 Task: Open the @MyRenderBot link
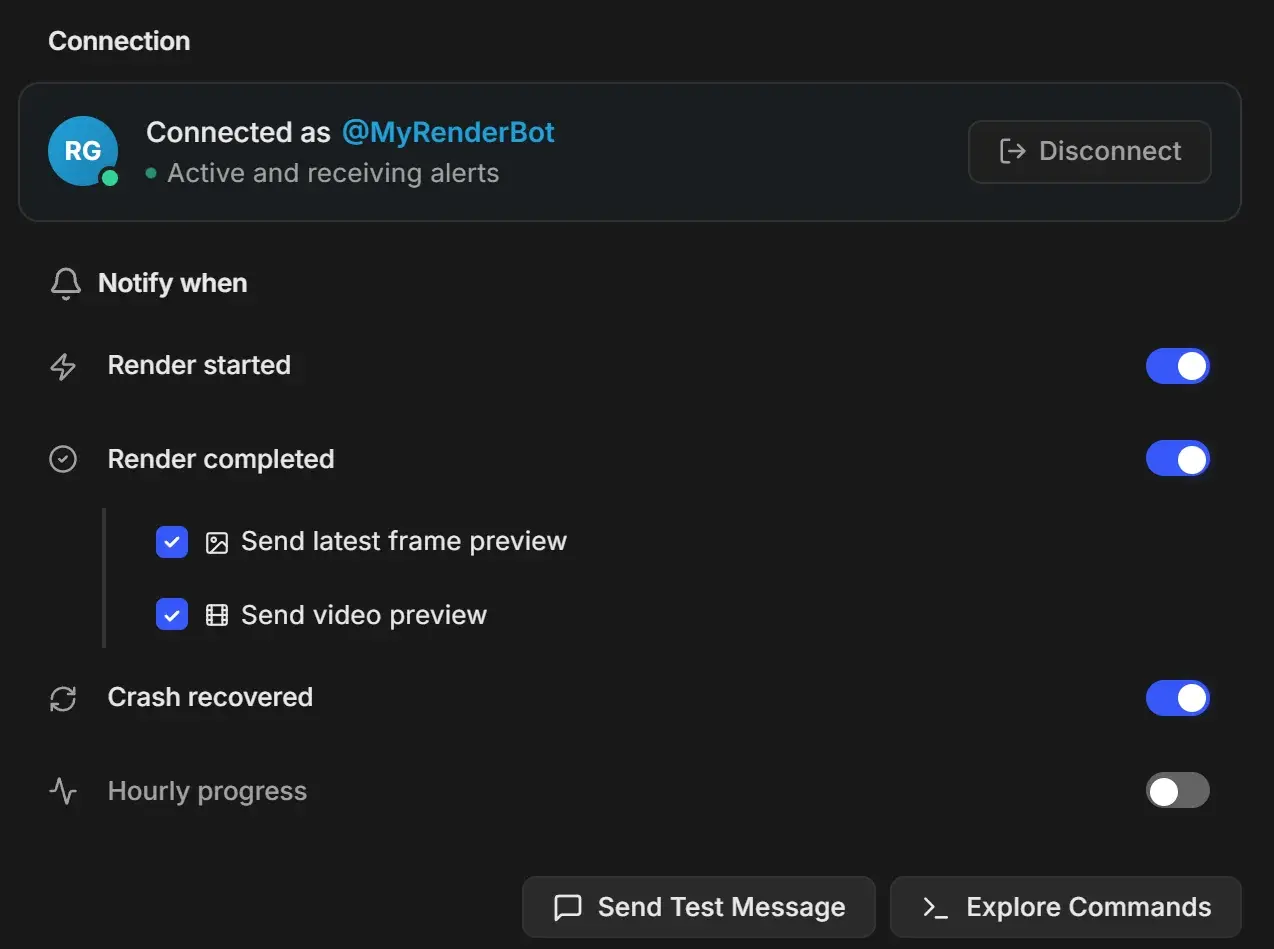pos(448,132)
